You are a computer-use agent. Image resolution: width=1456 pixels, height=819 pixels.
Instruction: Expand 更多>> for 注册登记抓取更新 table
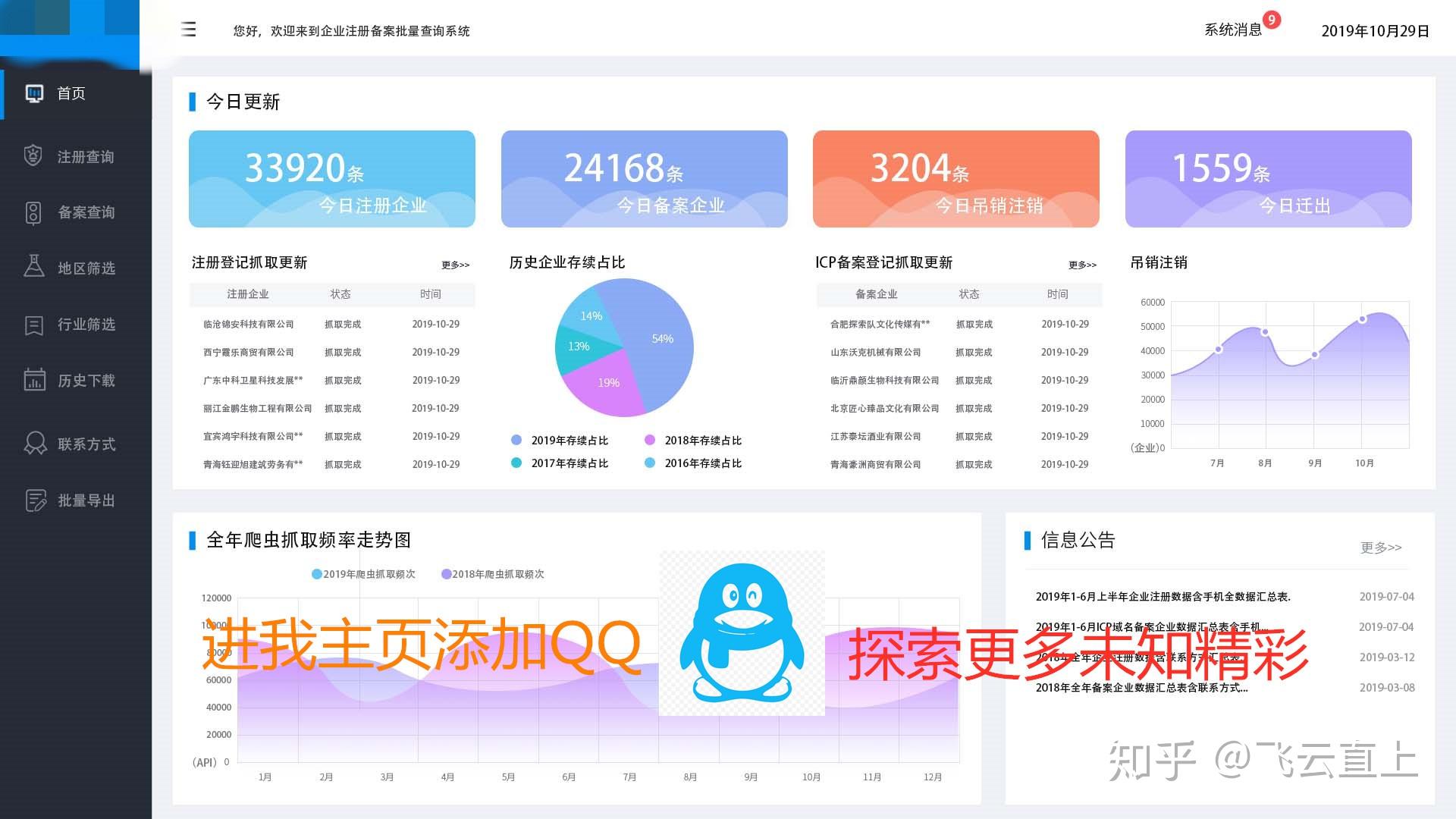click(455, 265)
